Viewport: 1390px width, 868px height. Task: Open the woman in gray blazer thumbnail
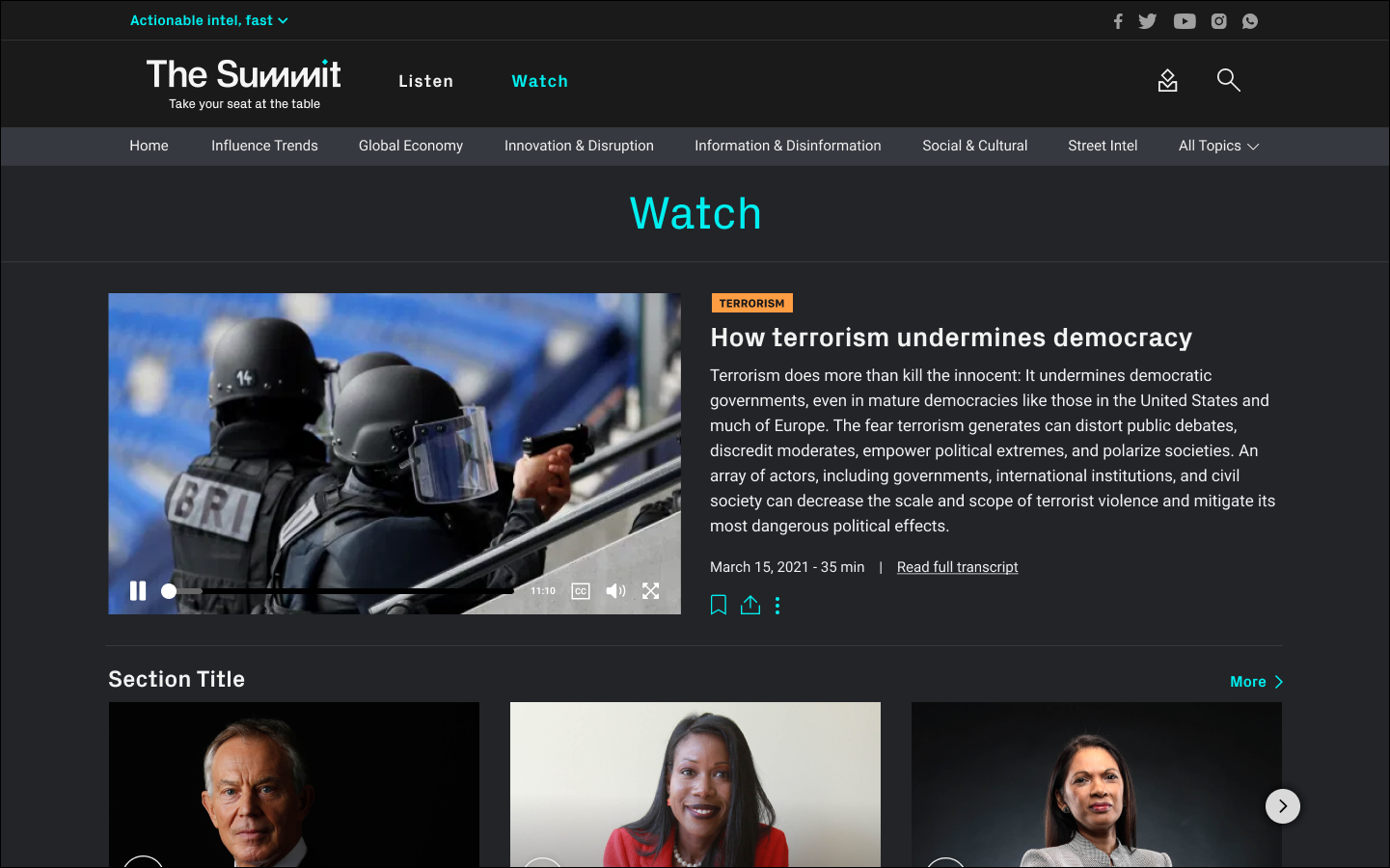1097,784
